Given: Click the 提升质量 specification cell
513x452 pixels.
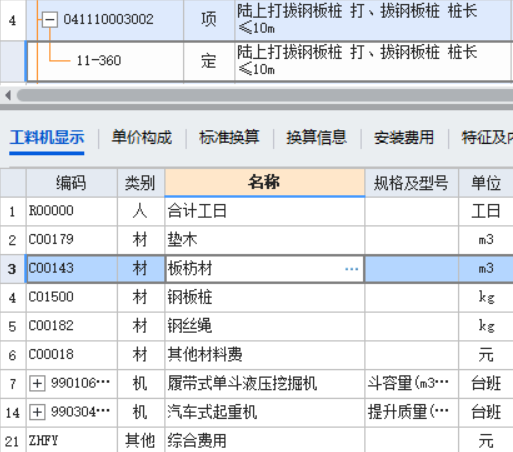Looking at the screenshot, I should click(x=412, y=412).
